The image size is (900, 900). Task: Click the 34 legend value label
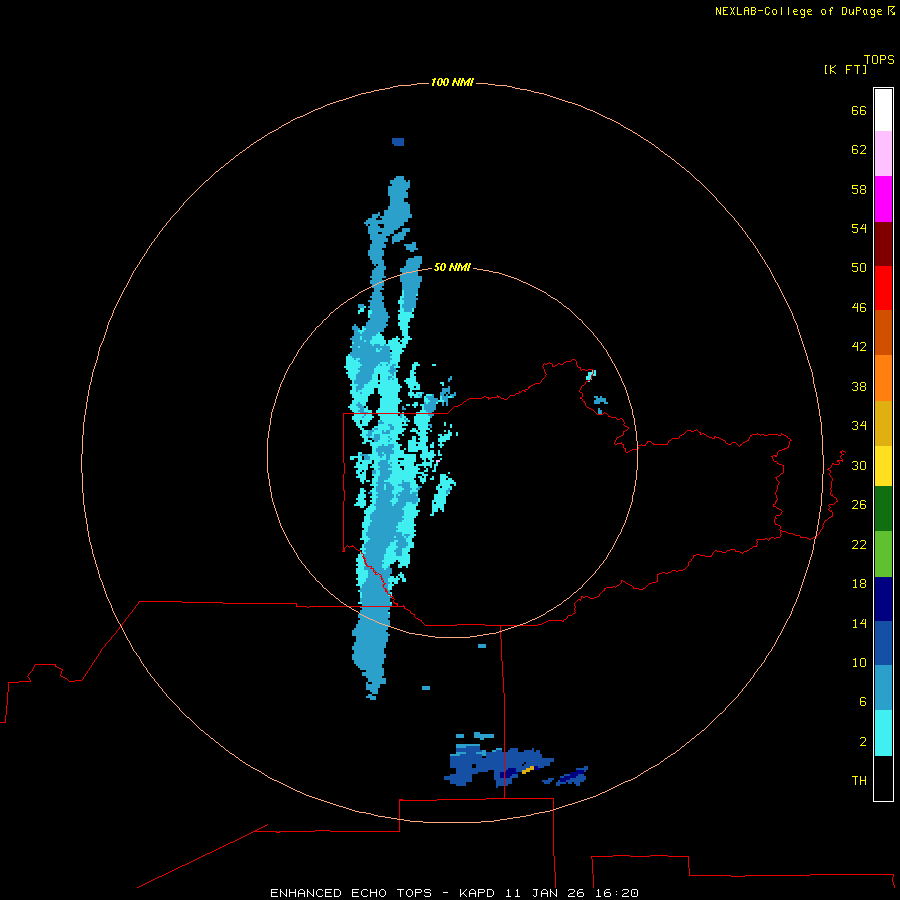(859, 425)
